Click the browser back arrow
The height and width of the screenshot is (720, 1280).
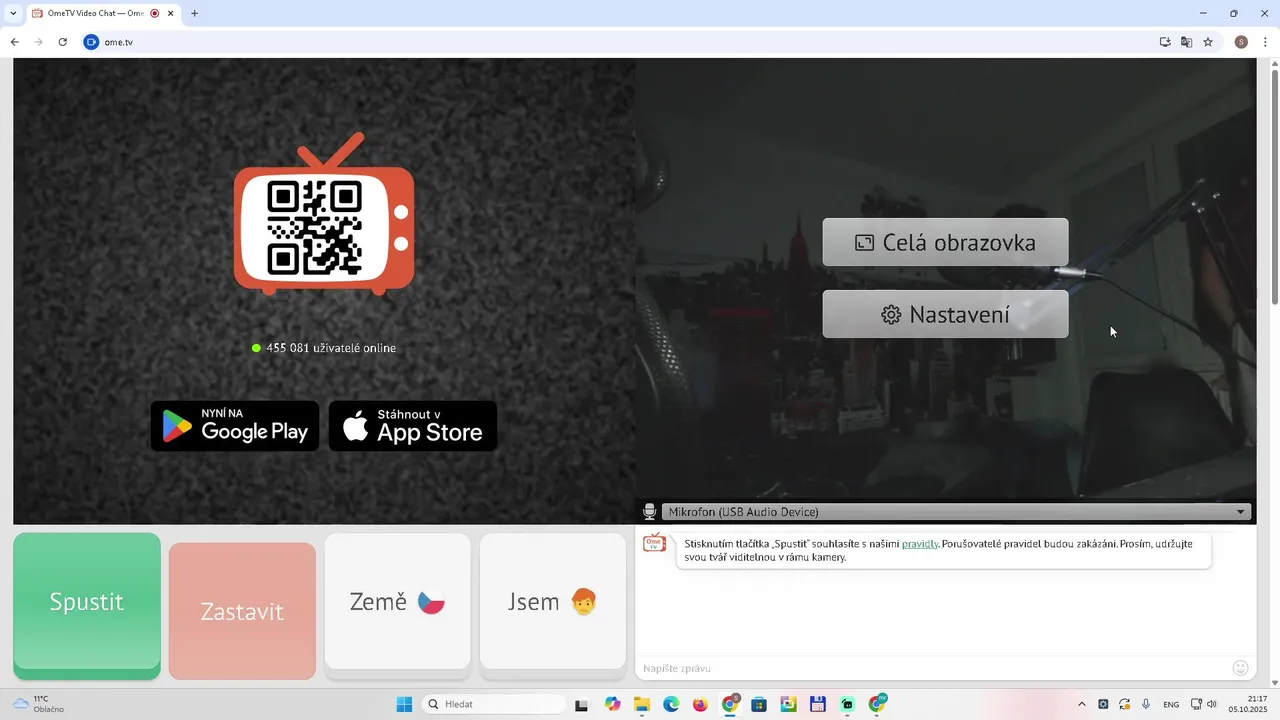[x=14, y=42]
